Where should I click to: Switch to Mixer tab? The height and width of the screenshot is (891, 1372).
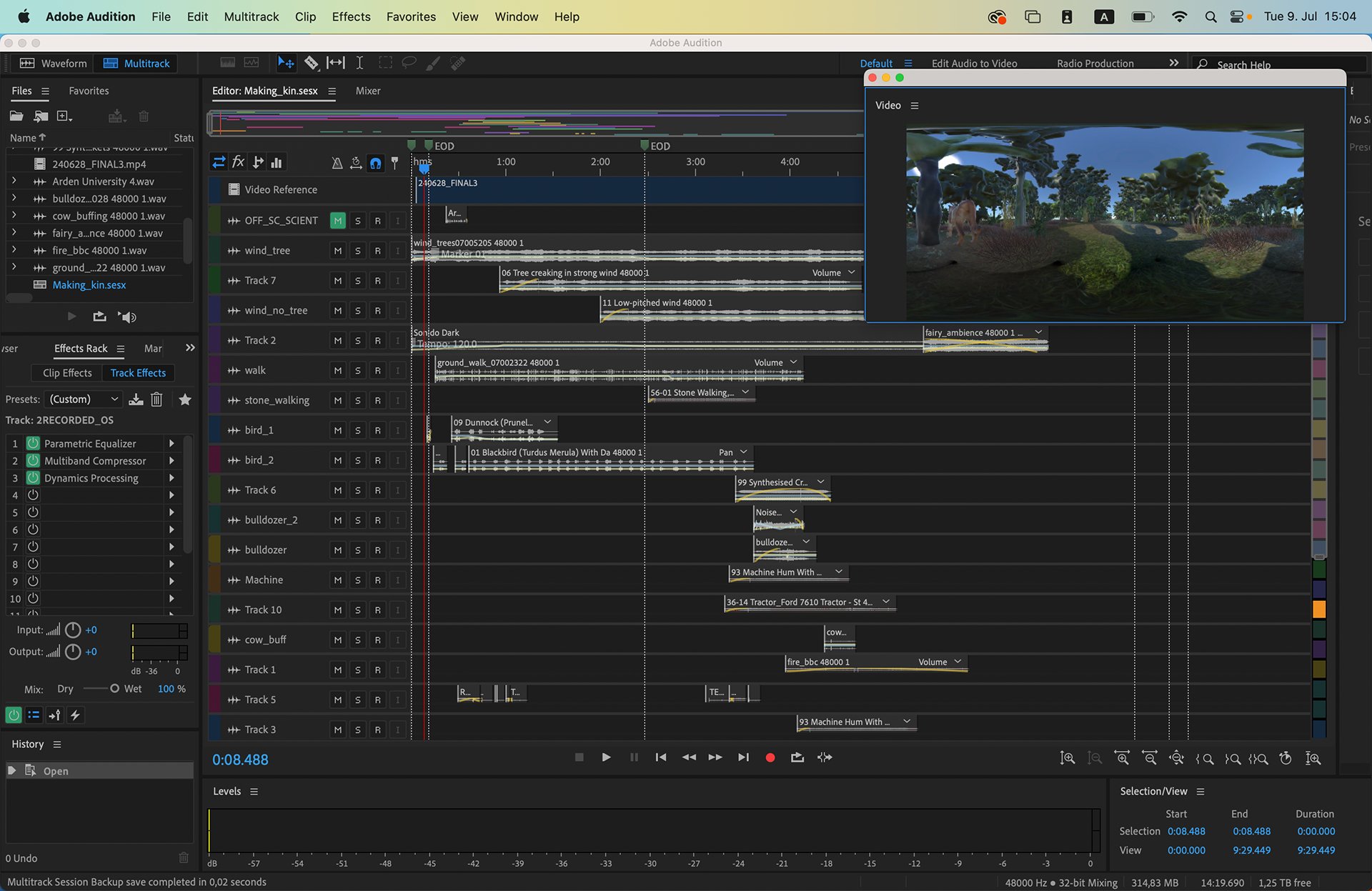368,91
